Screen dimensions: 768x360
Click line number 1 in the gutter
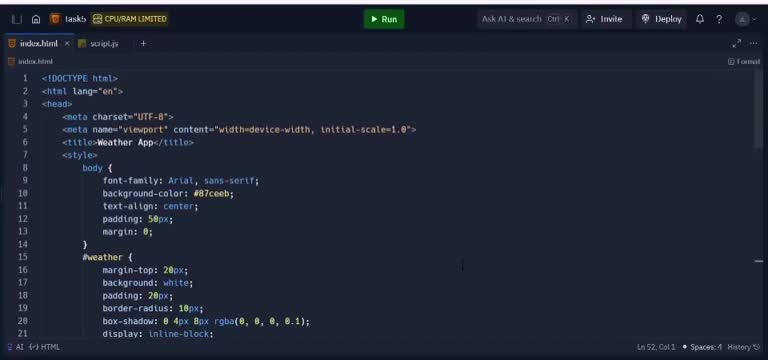(x=25, y=78)
